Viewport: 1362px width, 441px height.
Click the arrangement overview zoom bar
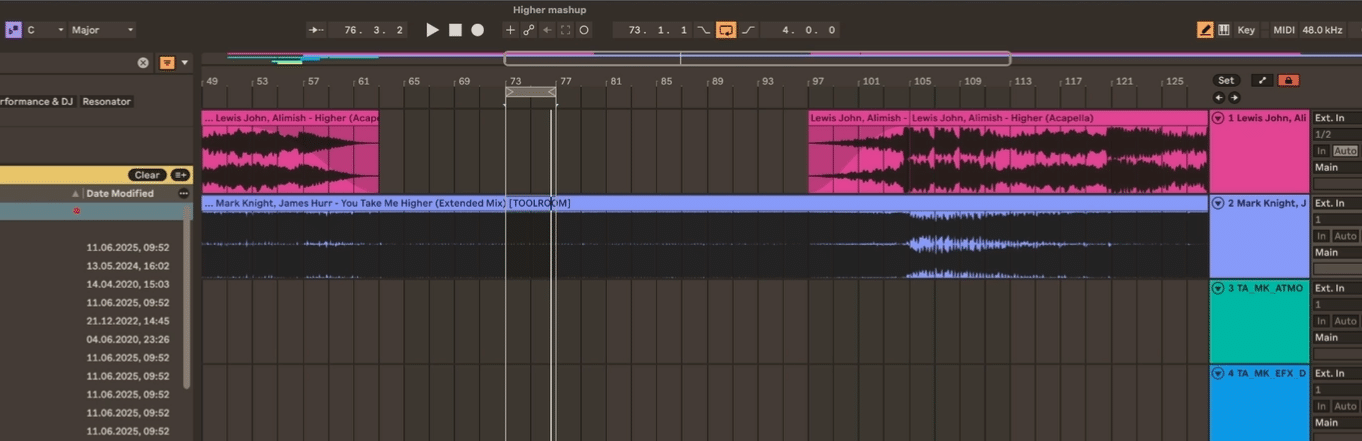tap(757, 59)
